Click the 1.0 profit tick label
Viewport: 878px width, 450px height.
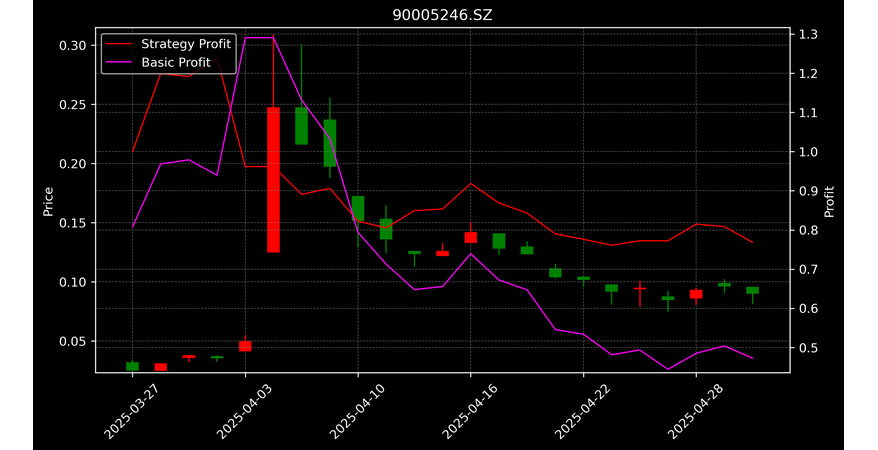[807, 152]
